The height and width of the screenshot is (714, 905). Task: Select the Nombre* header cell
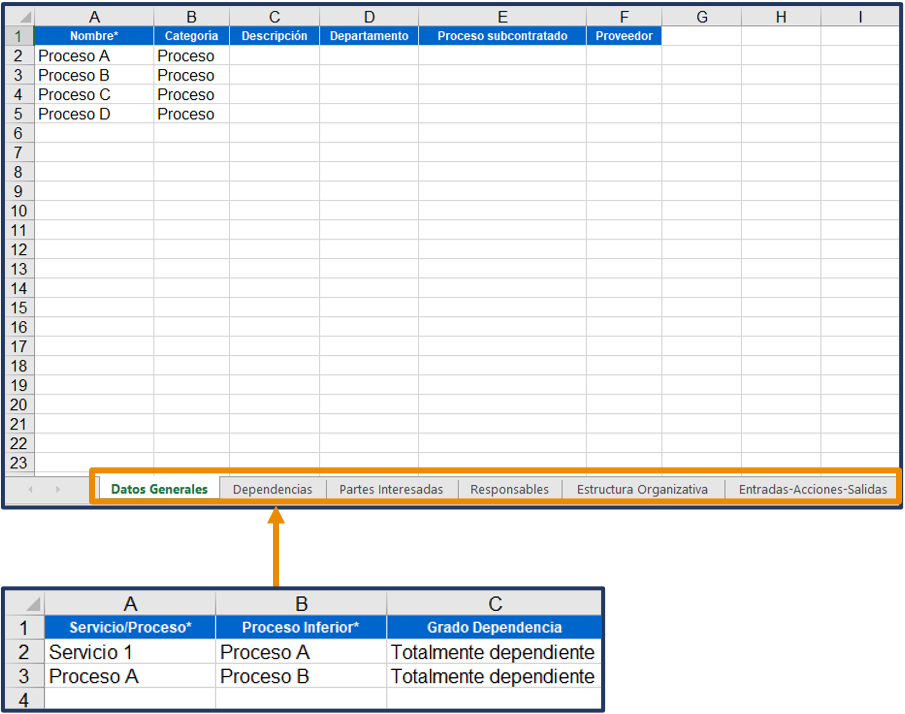[x=94, y=36]
